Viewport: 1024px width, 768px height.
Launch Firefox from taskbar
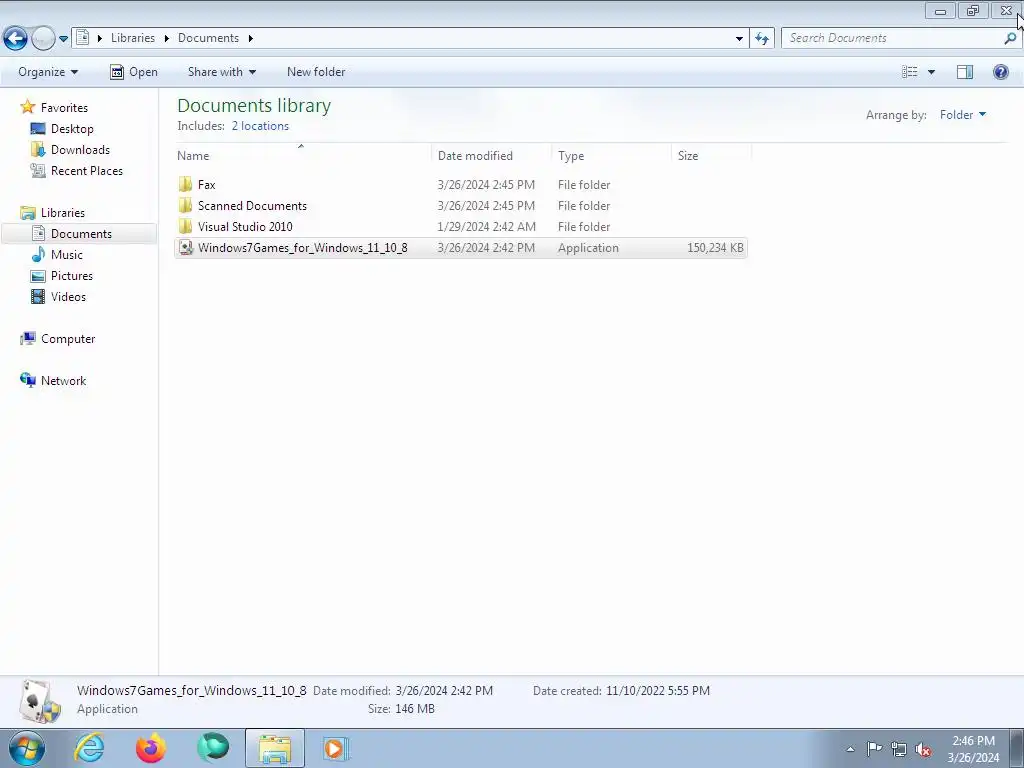click(151, 748)
